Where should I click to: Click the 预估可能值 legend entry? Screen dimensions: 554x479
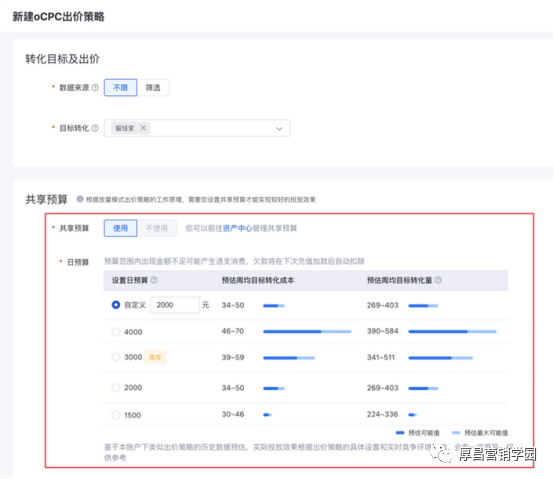point(418,433)
